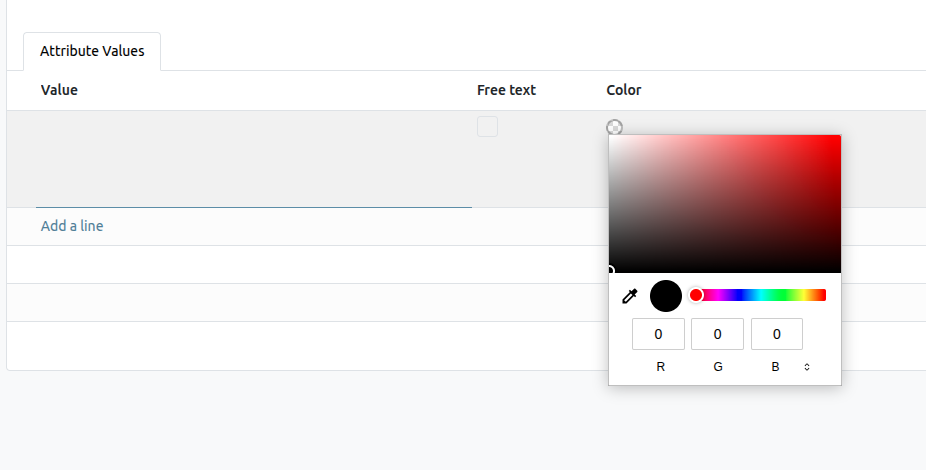
Task: Pick a color with the eyedropper tool
Action: click(x=630, y=296)
